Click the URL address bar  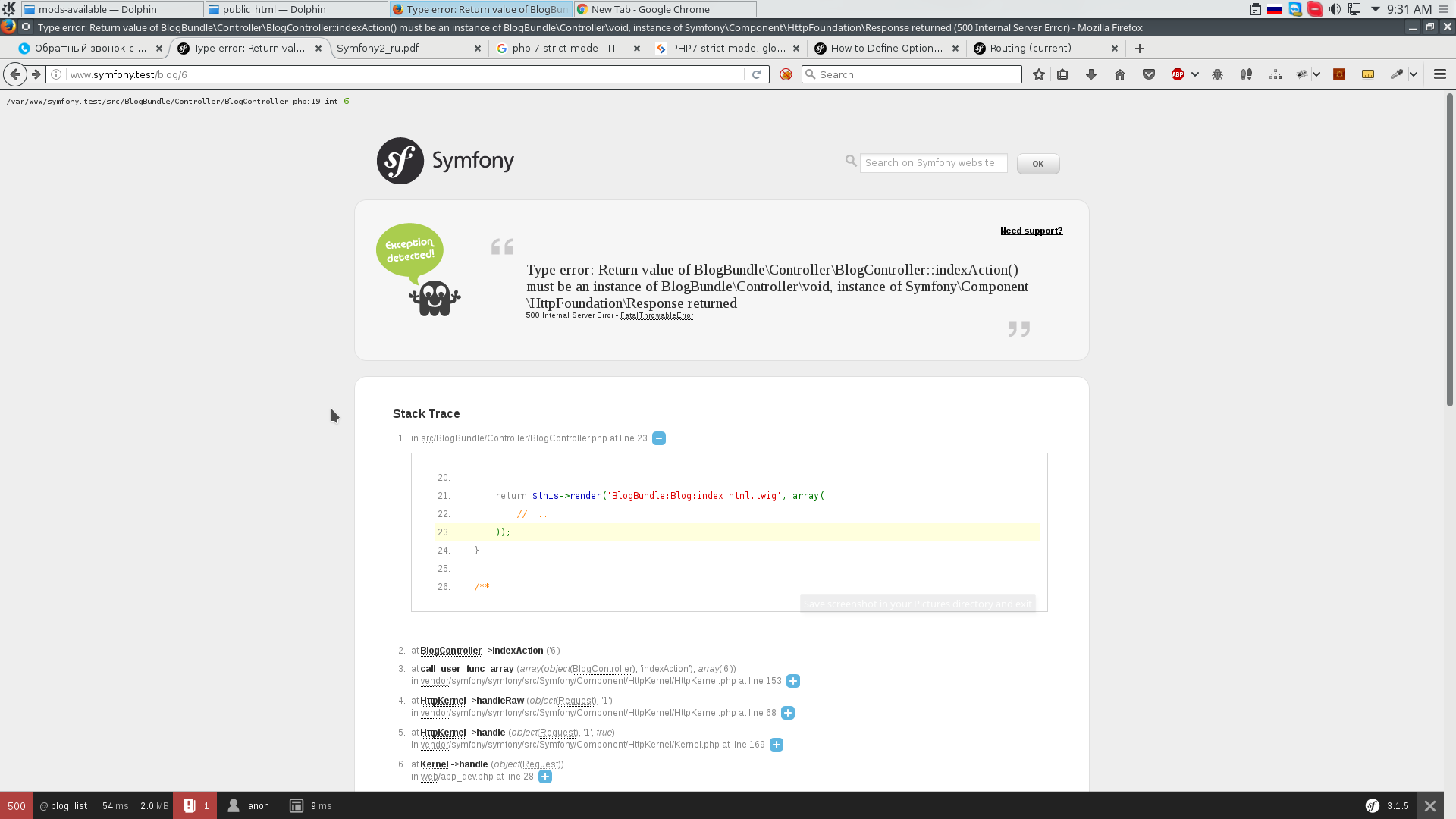[406, 74]
